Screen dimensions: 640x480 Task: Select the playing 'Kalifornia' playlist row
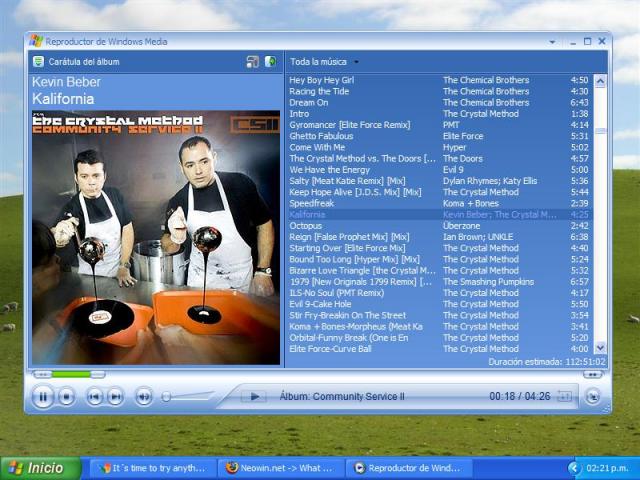pyautogui.click(x=440, y=215)
